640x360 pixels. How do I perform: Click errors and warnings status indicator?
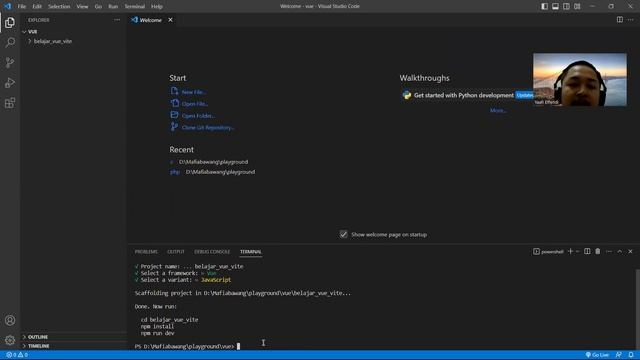tap(17, 355)
